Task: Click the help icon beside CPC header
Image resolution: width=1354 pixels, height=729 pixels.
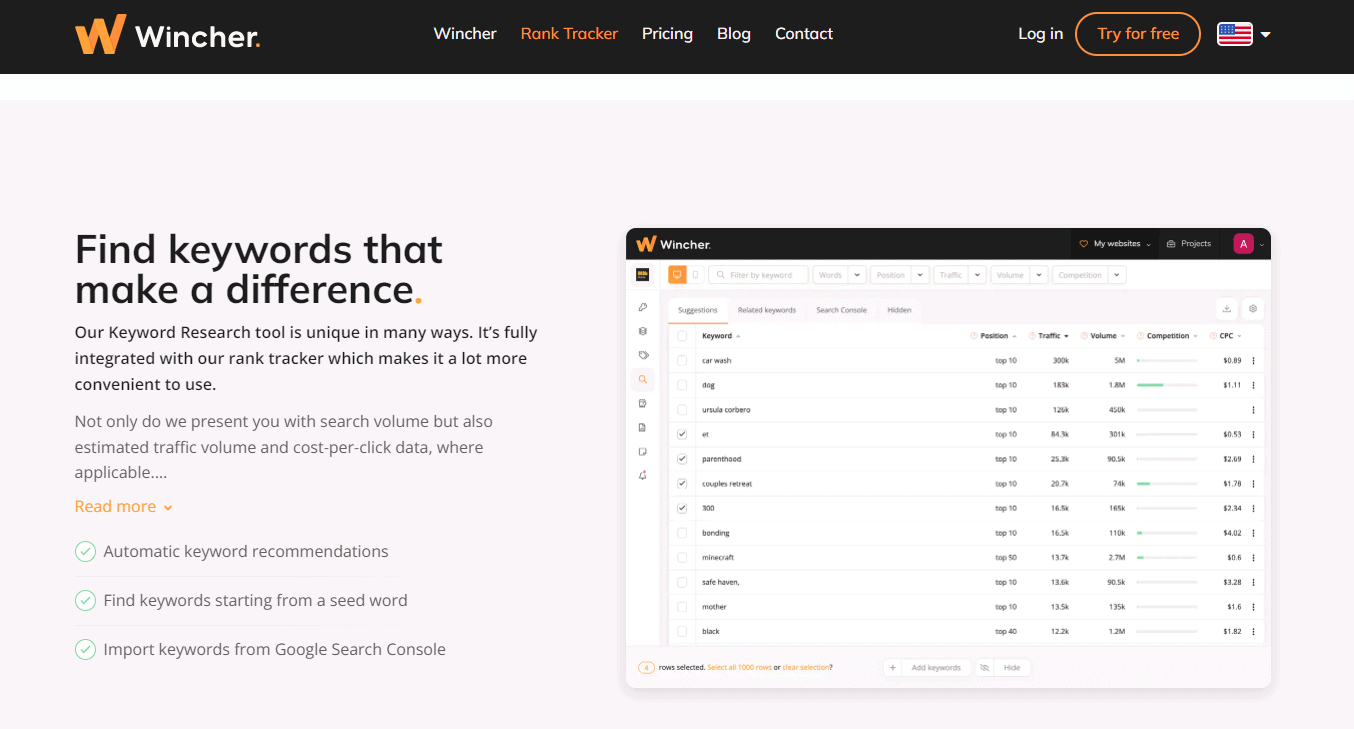Action: tap(1213, 336)
